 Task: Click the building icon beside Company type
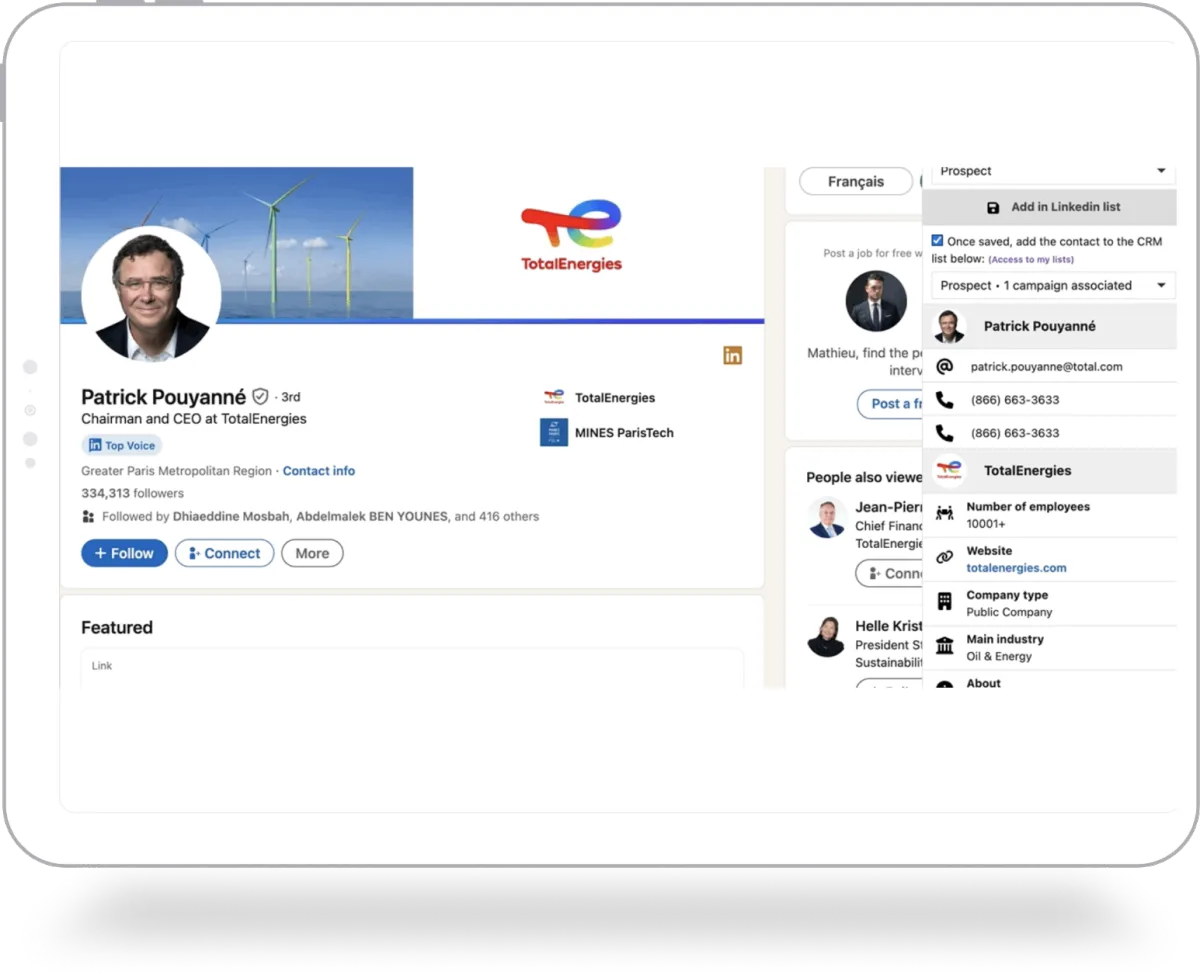944,602
